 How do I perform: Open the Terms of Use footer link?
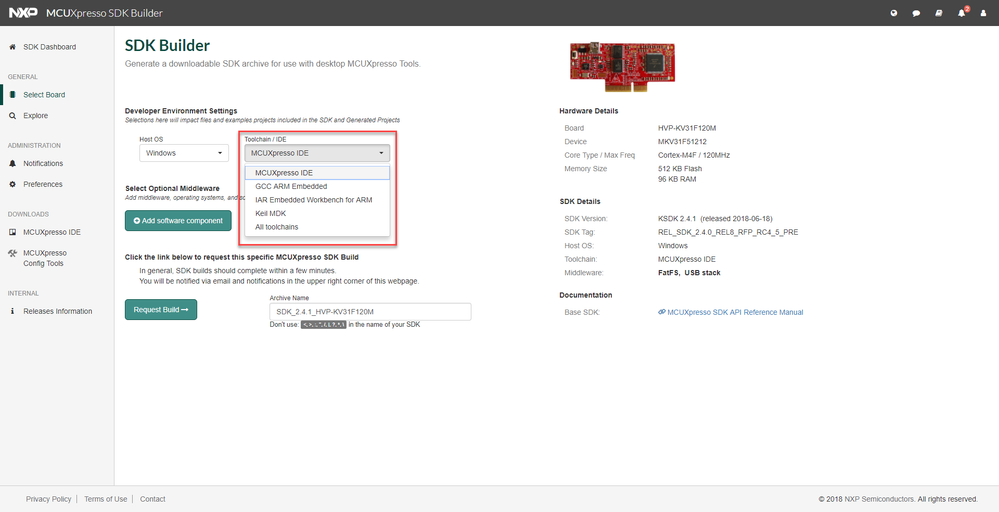tap(105, 499)
